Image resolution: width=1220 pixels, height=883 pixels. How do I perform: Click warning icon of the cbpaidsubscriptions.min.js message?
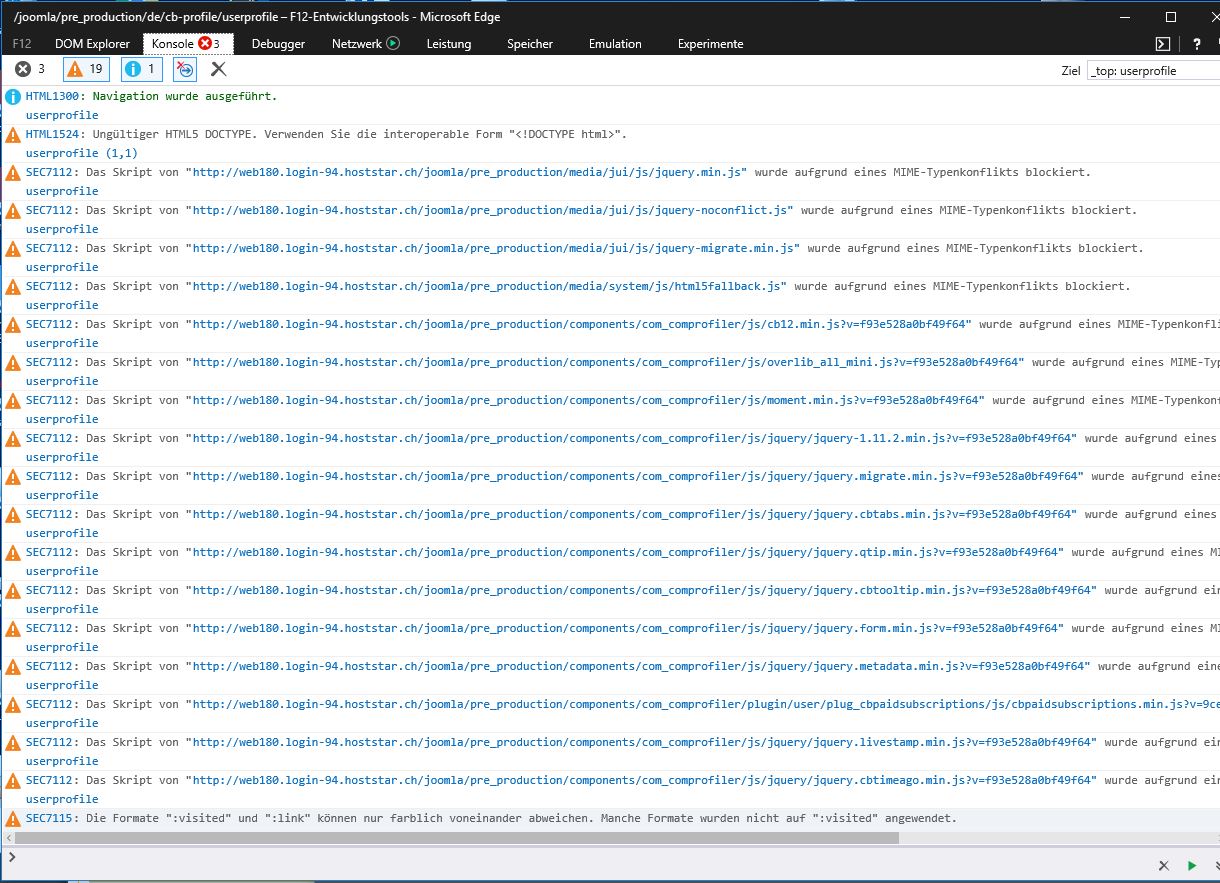(x=13, y=705)
